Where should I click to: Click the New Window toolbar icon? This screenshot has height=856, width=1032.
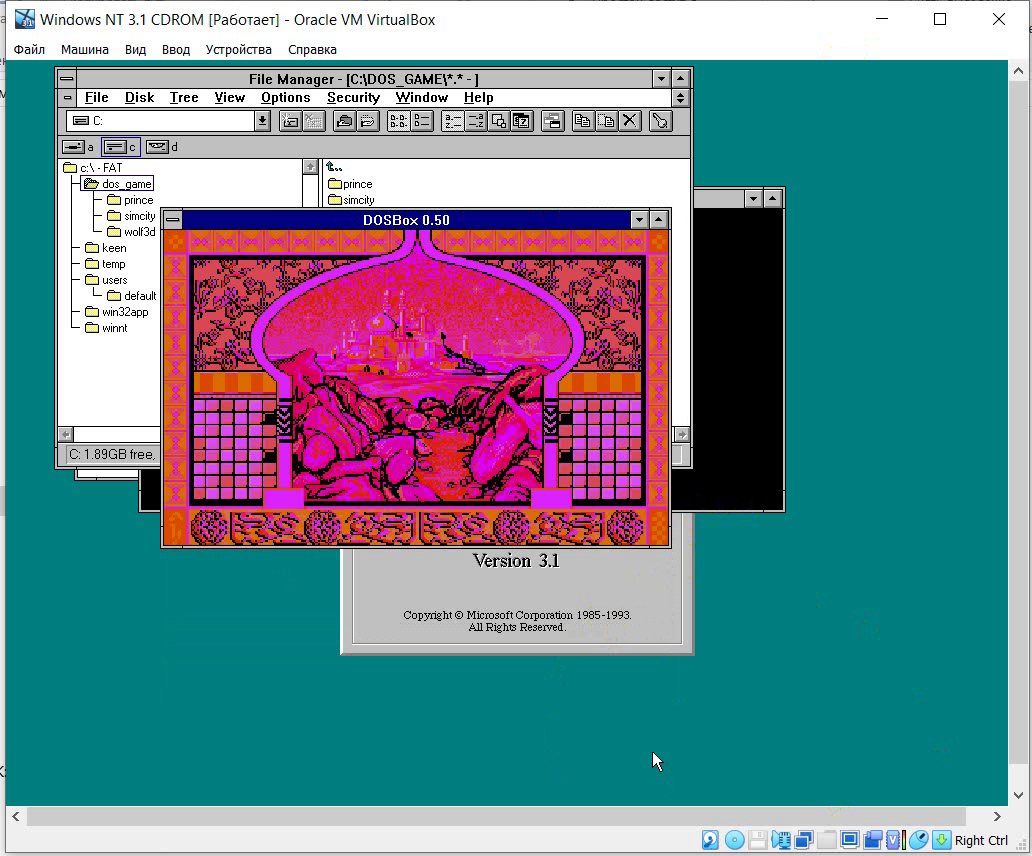coord(553,121)
